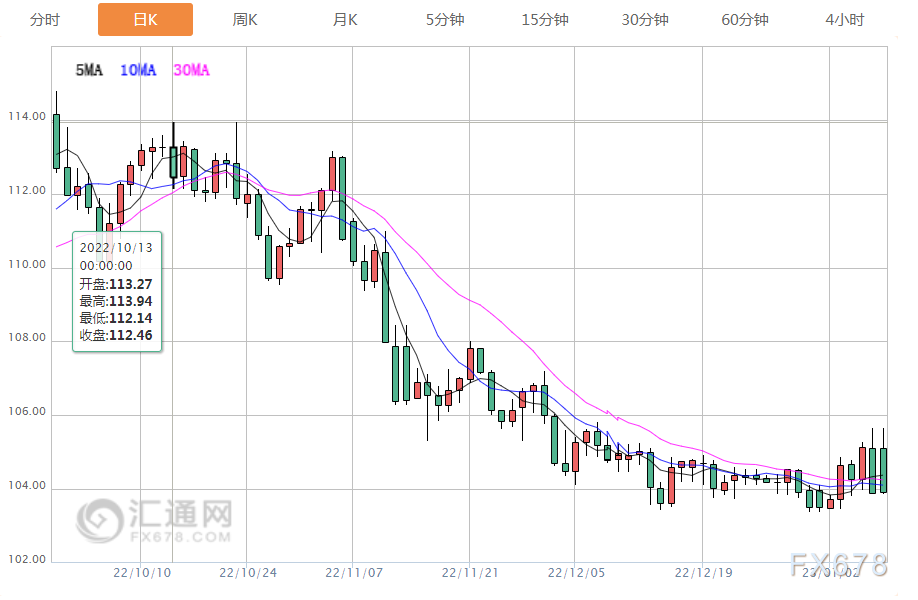918x600 pixels.
Task: Click the 22/11/21 date axis label
Action: [x=470, y=572]
